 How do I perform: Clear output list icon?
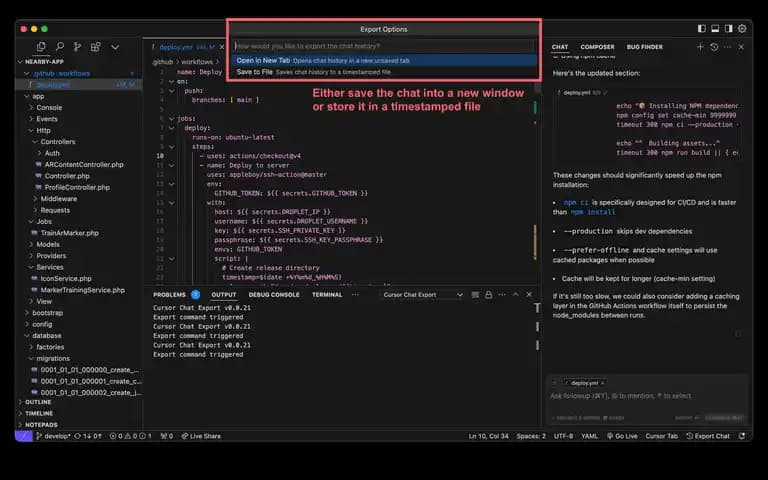475,295
